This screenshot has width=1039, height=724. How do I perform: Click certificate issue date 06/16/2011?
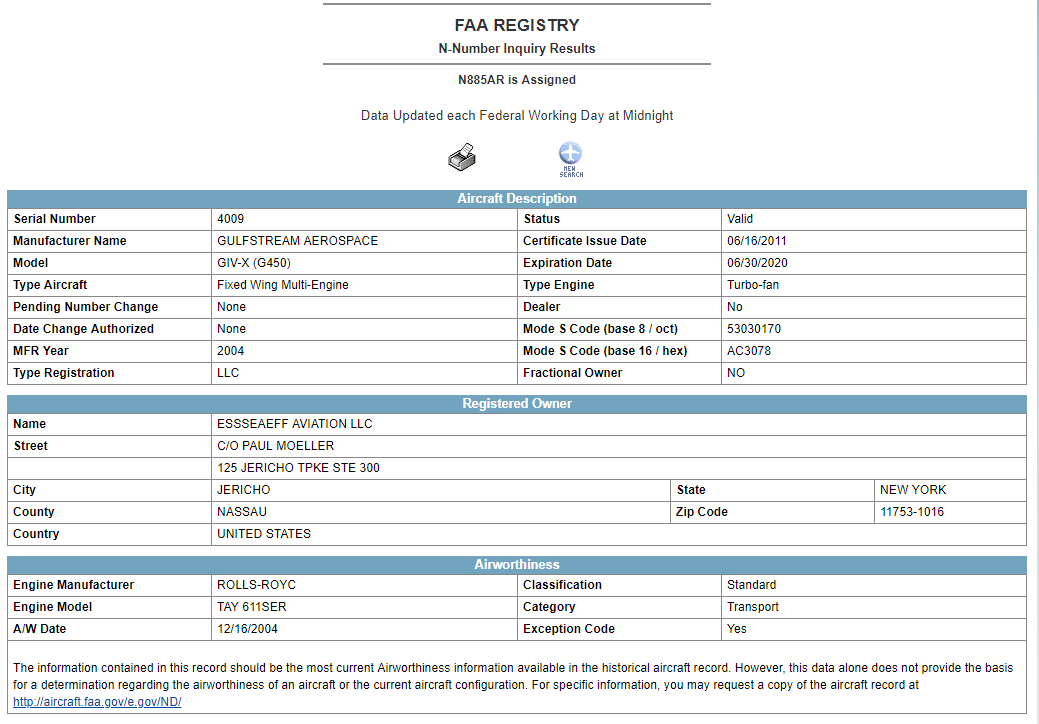click(x=757, y=240)
